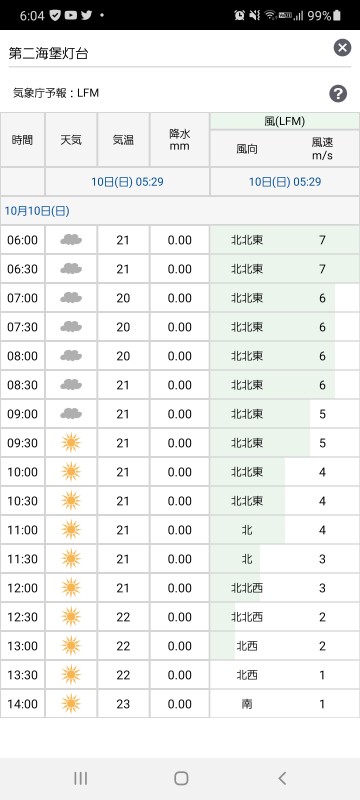Screen dimensions: 360x800
Task: Select the 風(LFM) column header
Action: click(x=285, y=121)
